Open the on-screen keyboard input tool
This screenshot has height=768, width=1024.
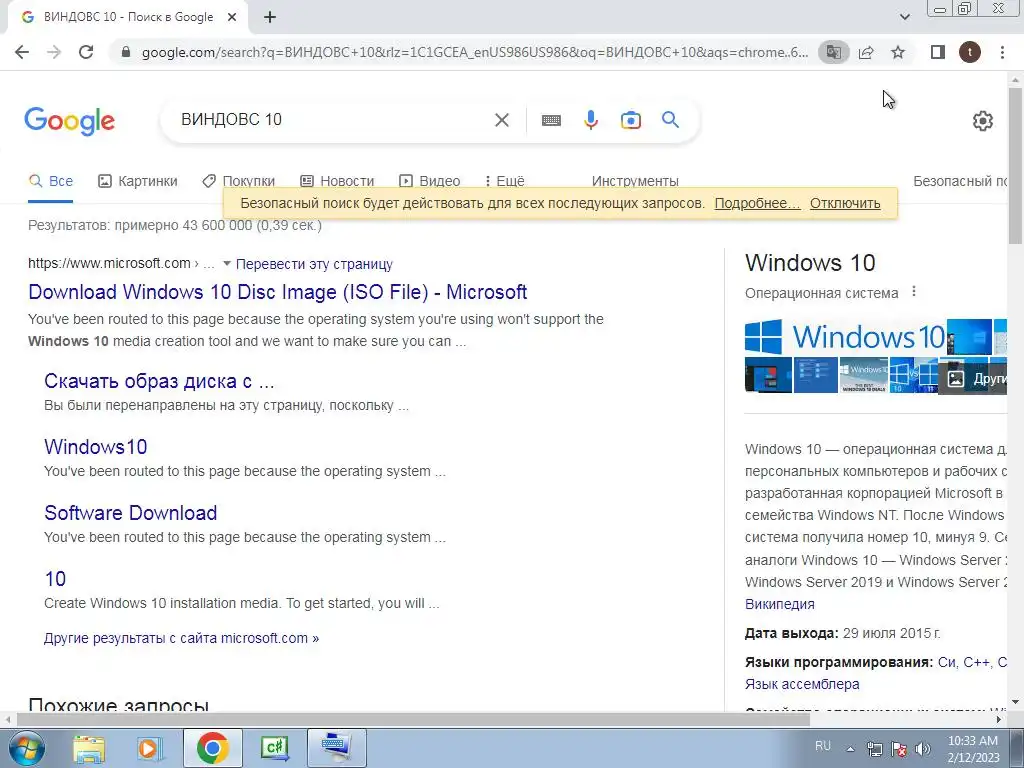[551, 120]
